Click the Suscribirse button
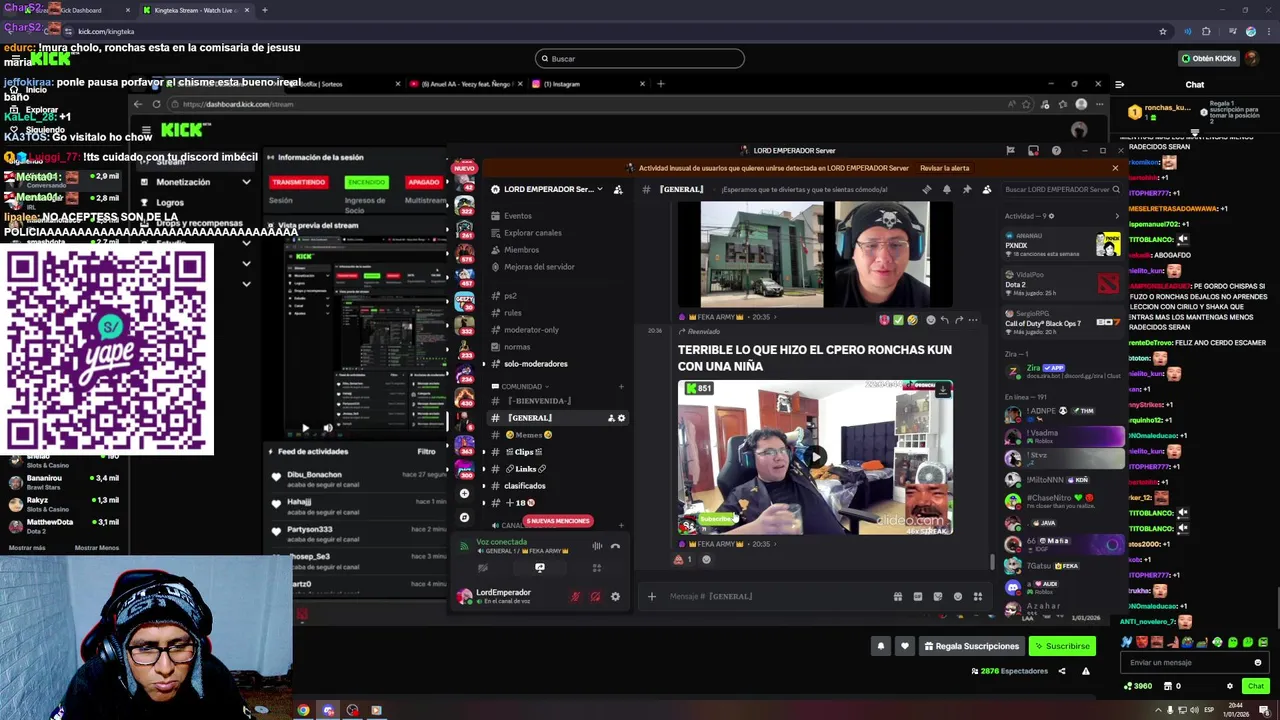Image resolution: width=1280 pixels, height=720 pixels. pos(1062,646)
